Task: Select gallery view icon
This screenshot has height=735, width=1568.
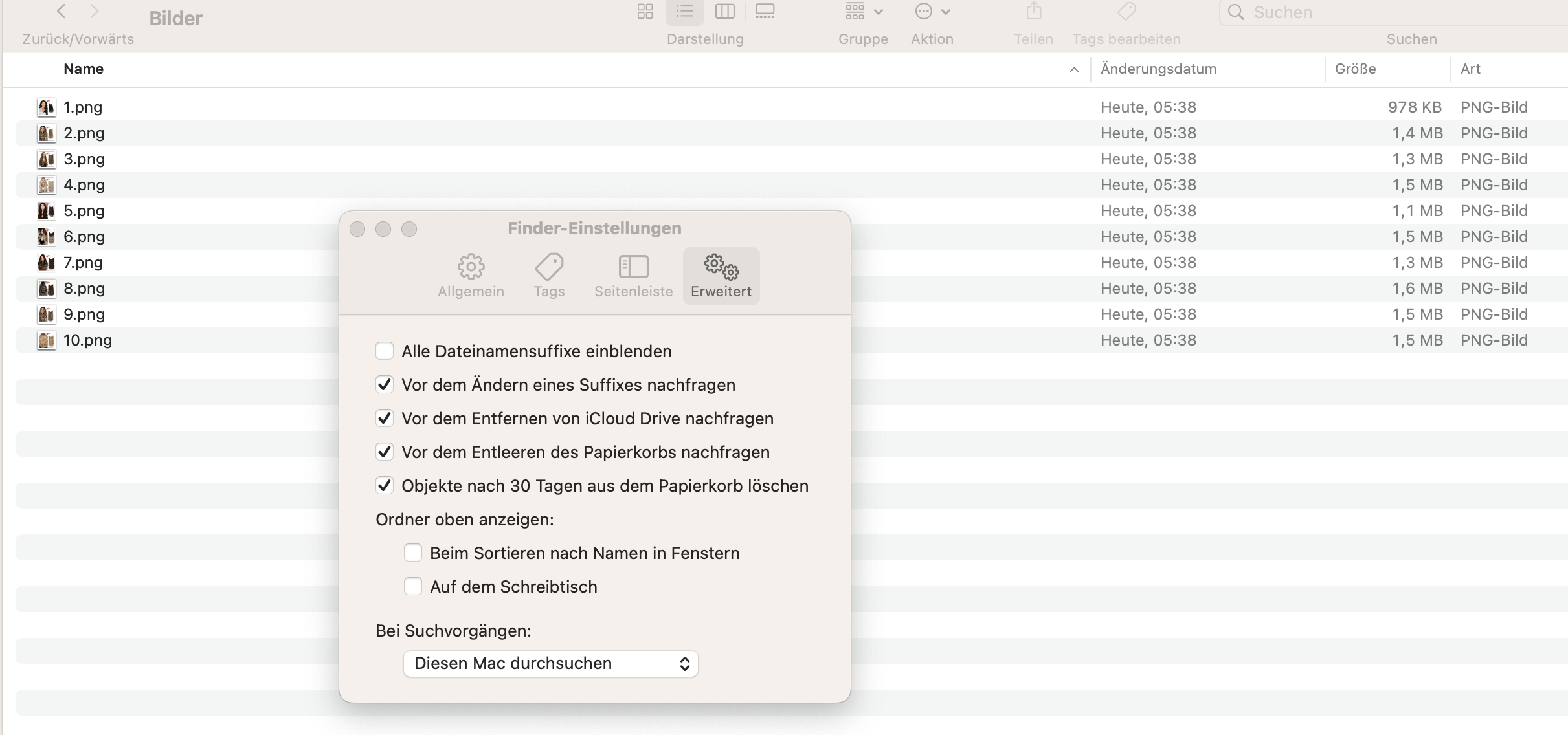Action: pyautogui.click(x=765, y=12)
